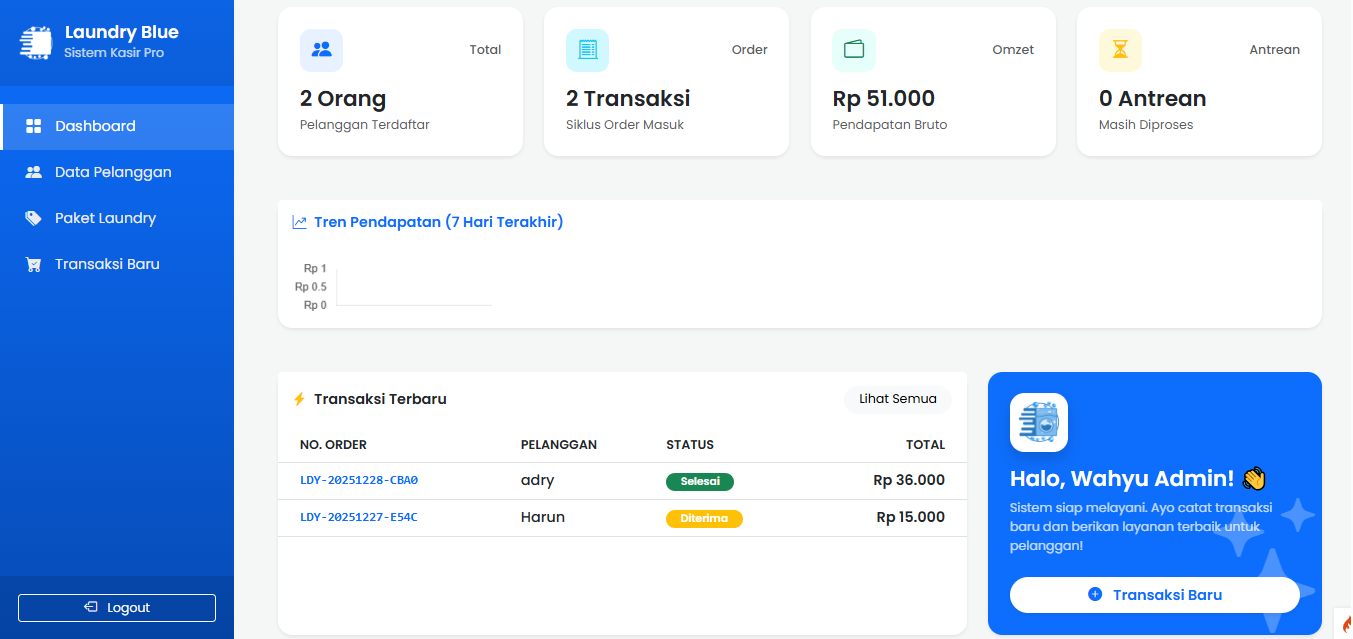The height and width of the screenshot is (639, 1353).
Task: Click the Transaksi Baru cart icon in sidebar
Action: 33,264
